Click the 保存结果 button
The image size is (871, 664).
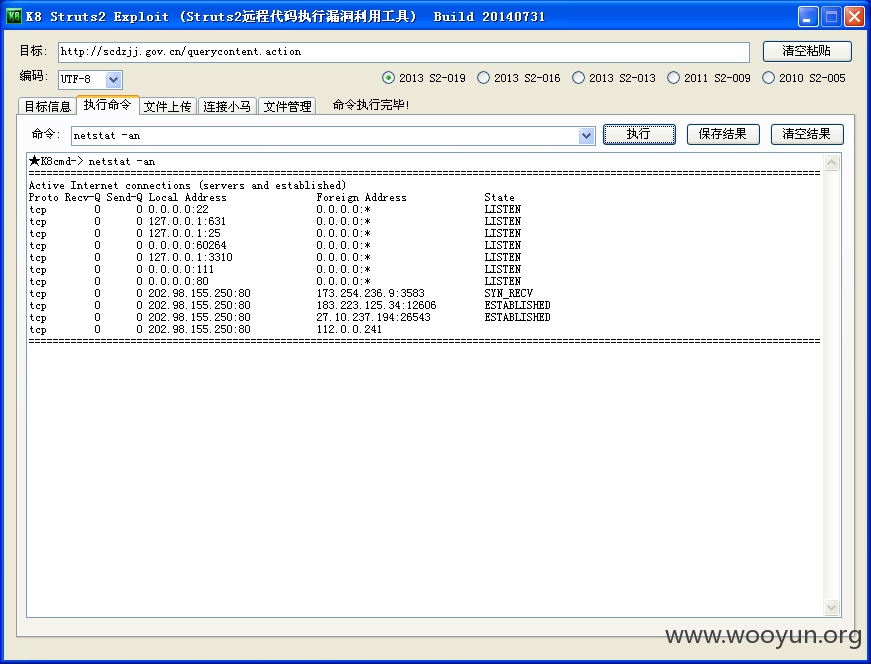point(723,134)
